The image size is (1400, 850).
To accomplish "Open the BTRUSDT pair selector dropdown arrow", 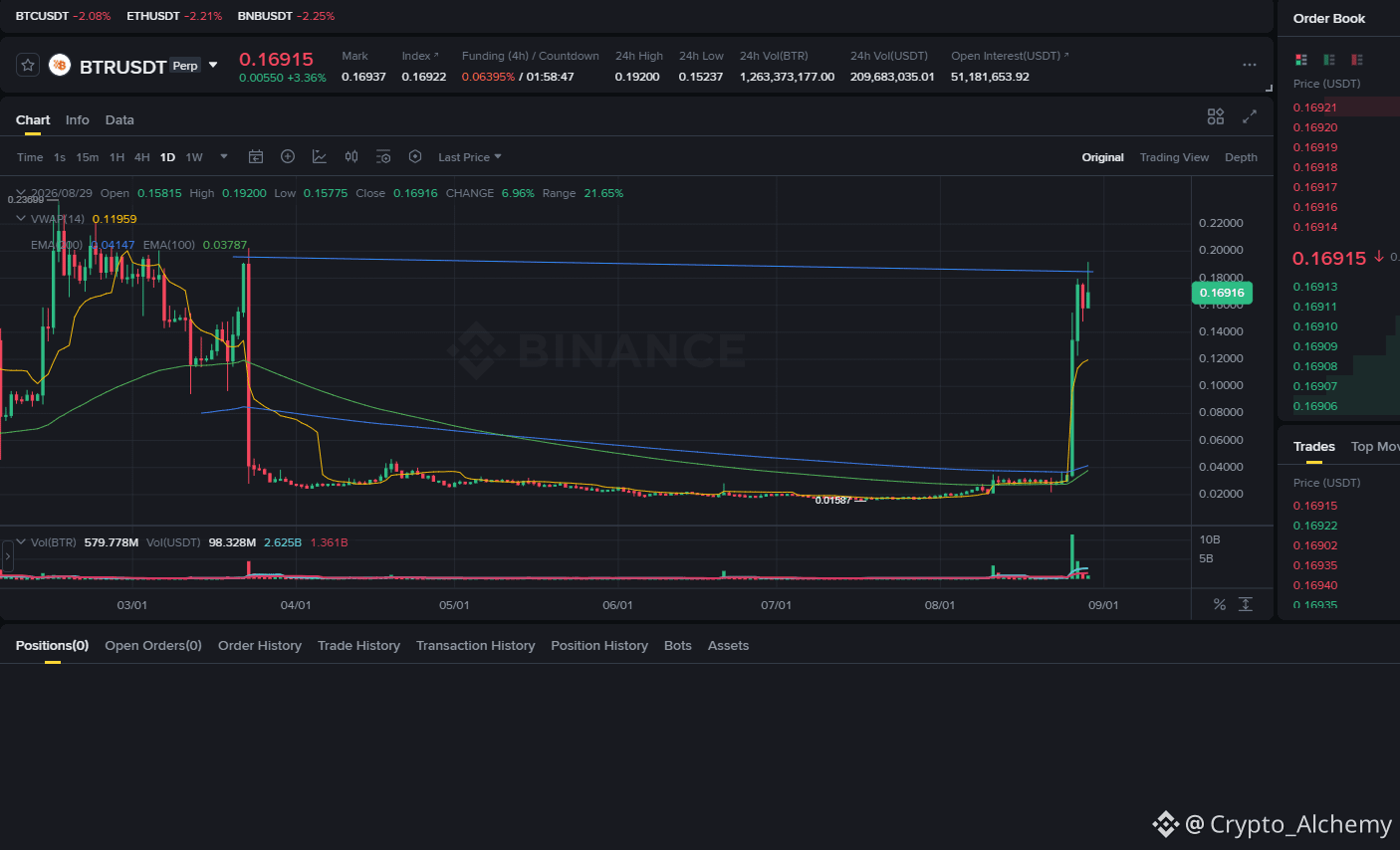I will [213, 66].
